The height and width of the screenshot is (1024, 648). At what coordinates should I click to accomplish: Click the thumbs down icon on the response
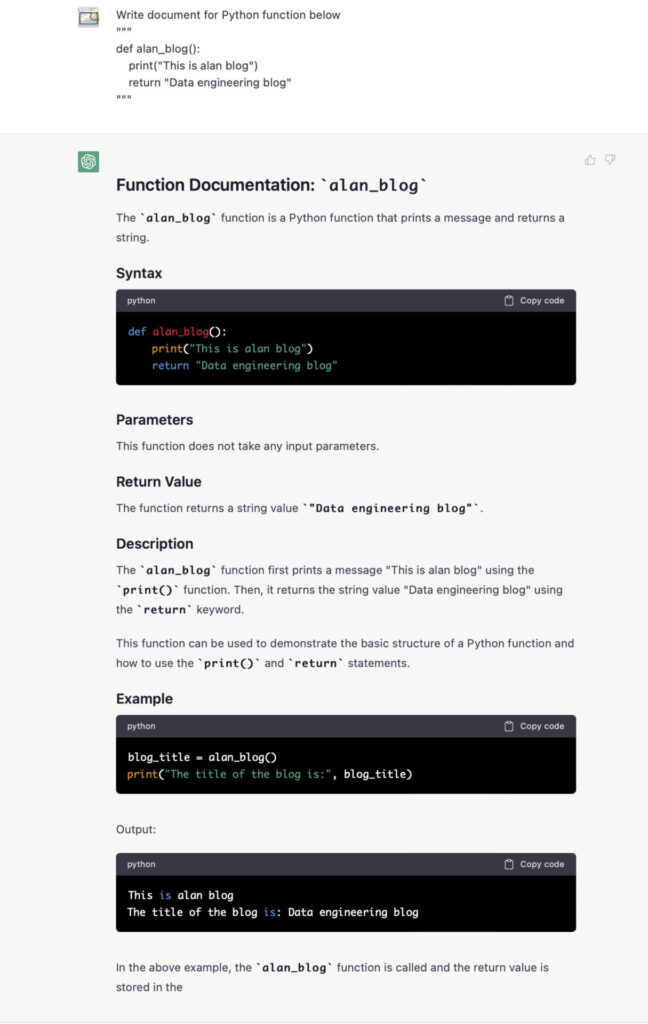point(610,160)
